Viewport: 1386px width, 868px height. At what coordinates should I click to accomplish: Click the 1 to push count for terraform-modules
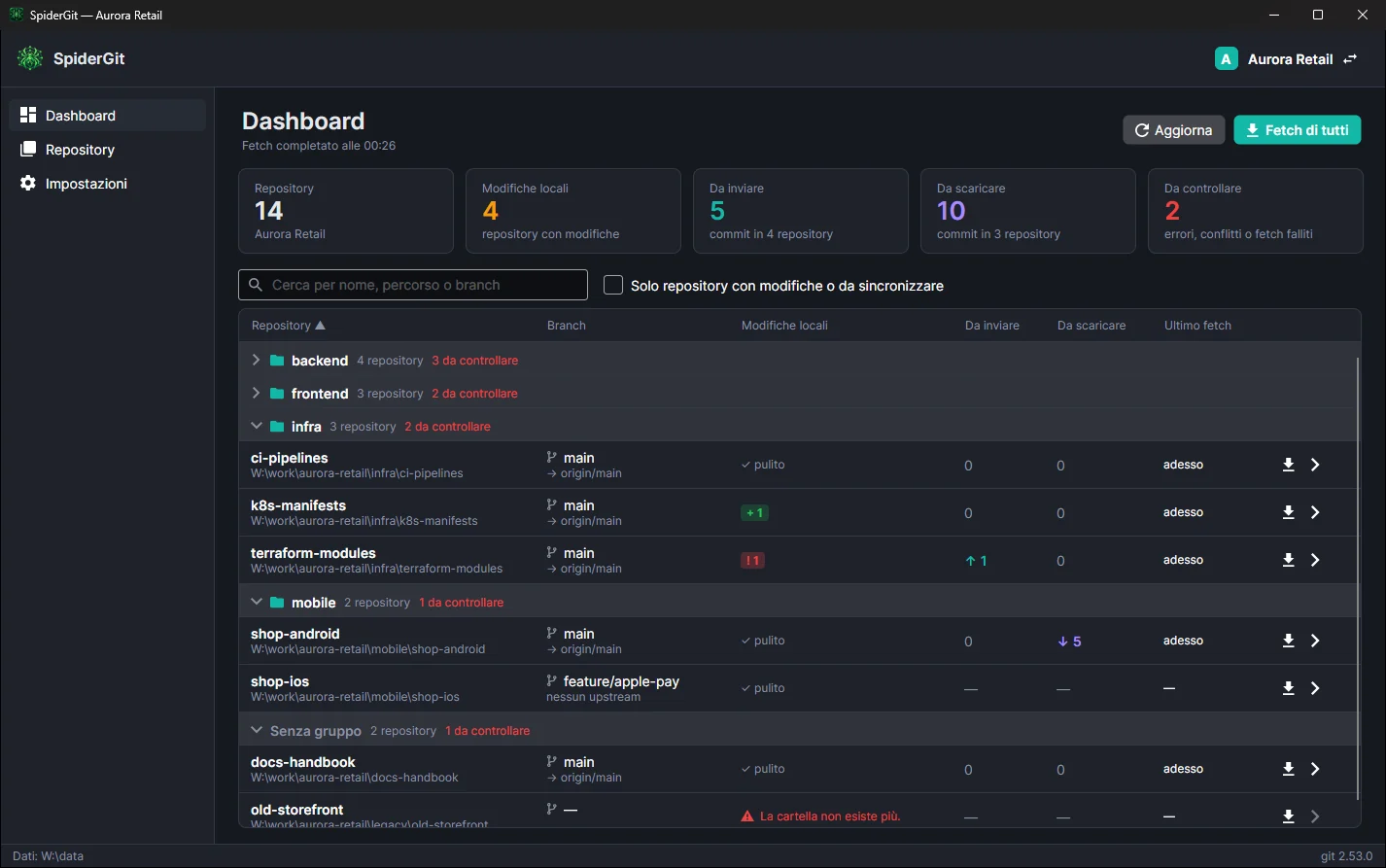976,561
